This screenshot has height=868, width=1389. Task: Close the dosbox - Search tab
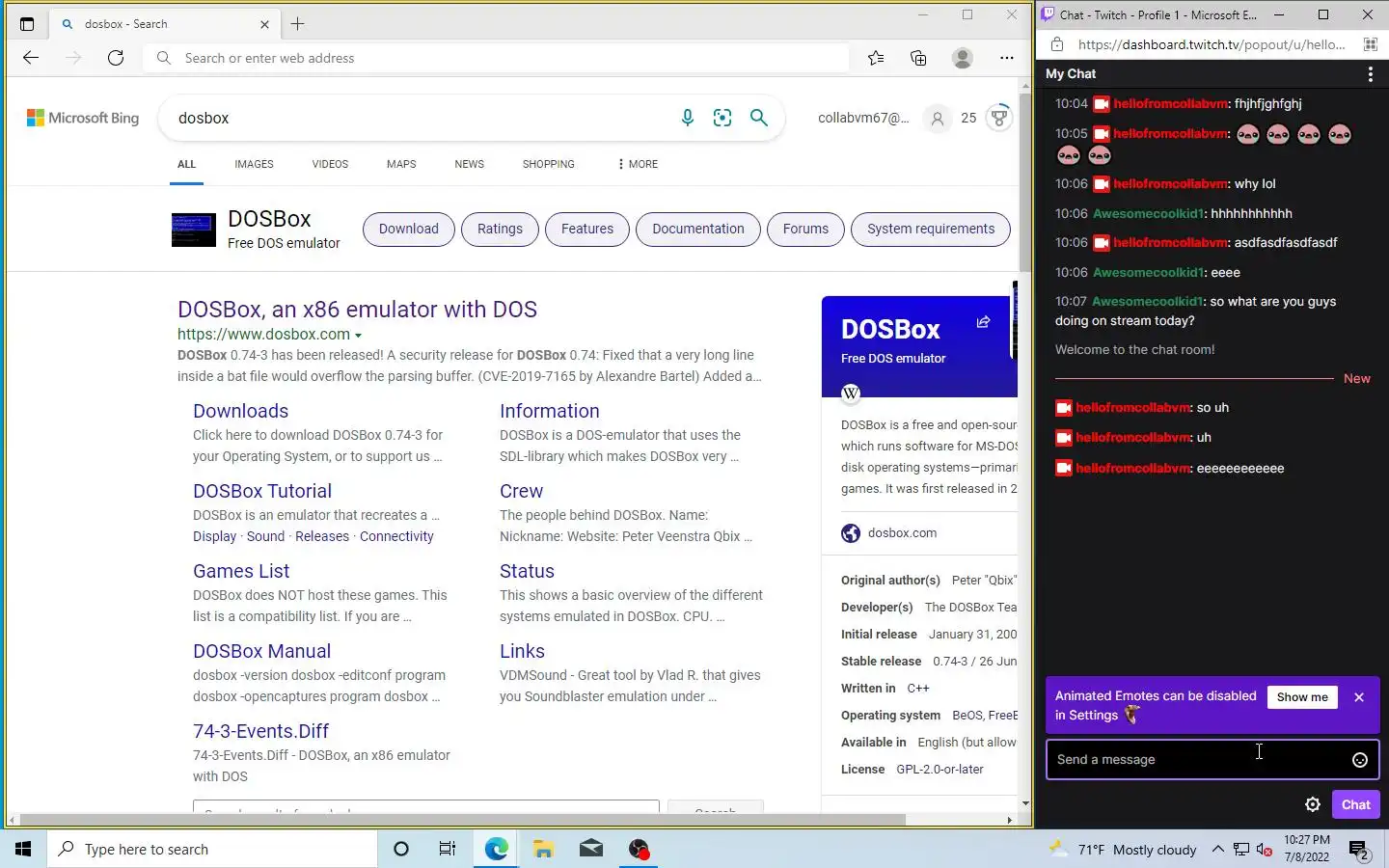[x=264, y=24]
